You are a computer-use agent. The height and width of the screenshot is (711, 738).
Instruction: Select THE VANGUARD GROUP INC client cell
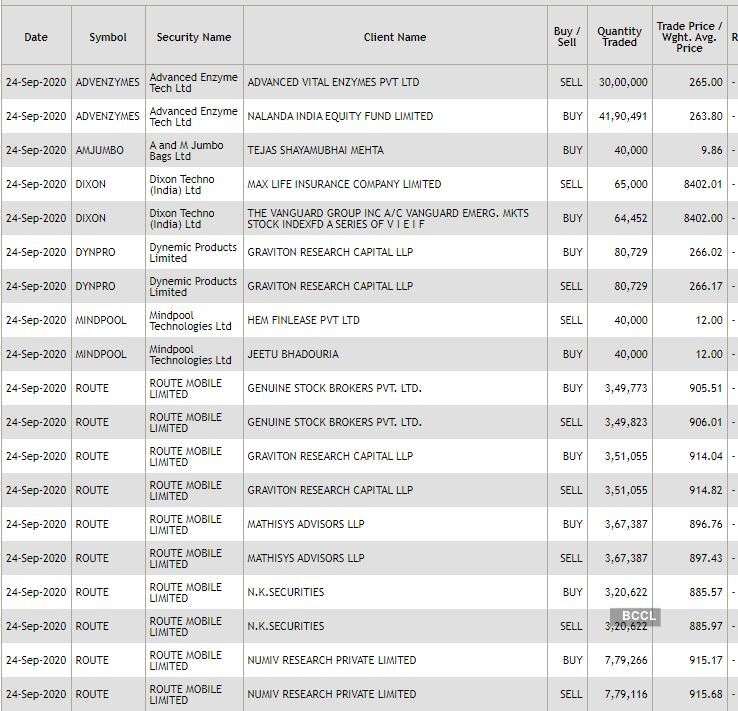(388, 218)
